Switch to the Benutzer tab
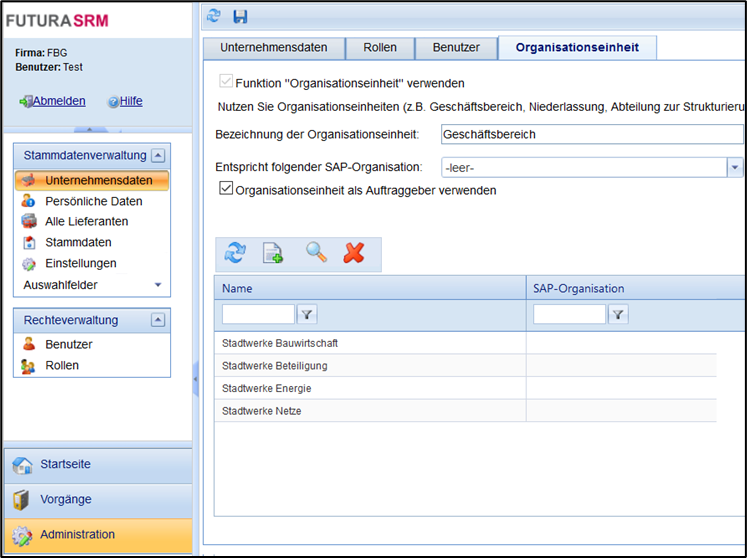The width and height of the screenshot is (747, 558). coord(456,47)
